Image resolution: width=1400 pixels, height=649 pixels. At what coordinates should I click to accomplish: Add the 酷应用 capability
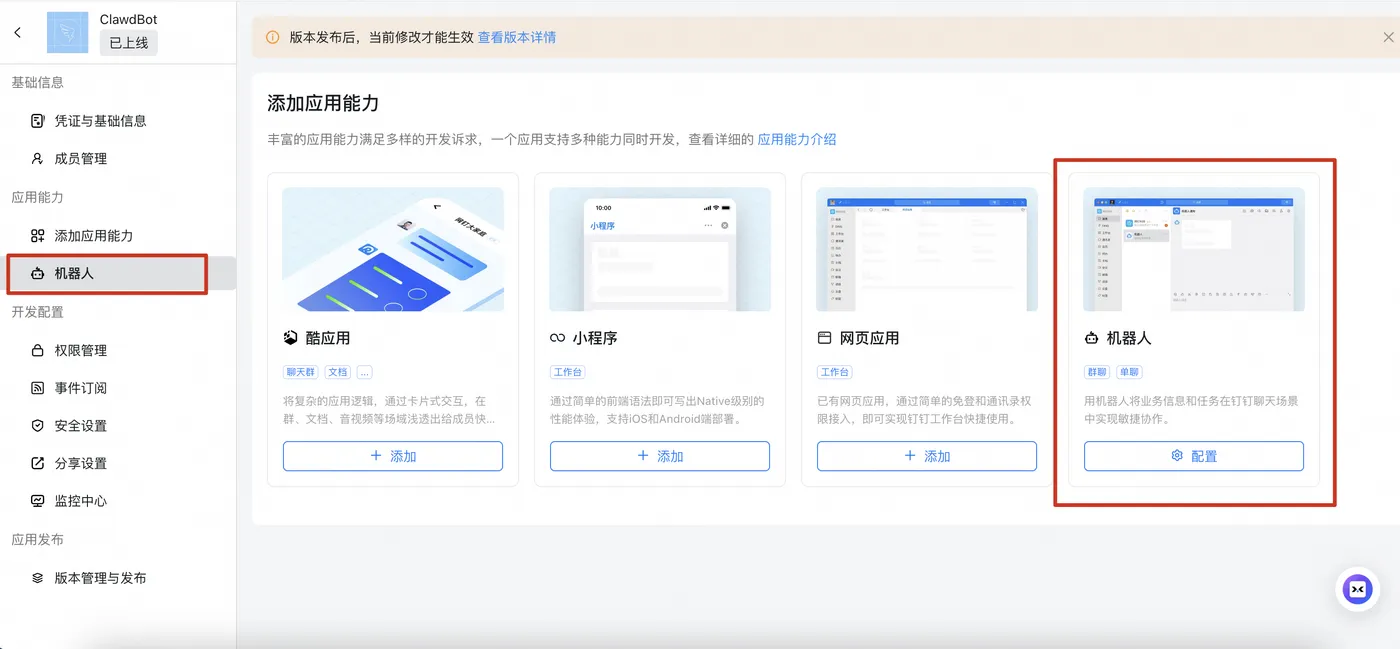(x=393, y=456)
